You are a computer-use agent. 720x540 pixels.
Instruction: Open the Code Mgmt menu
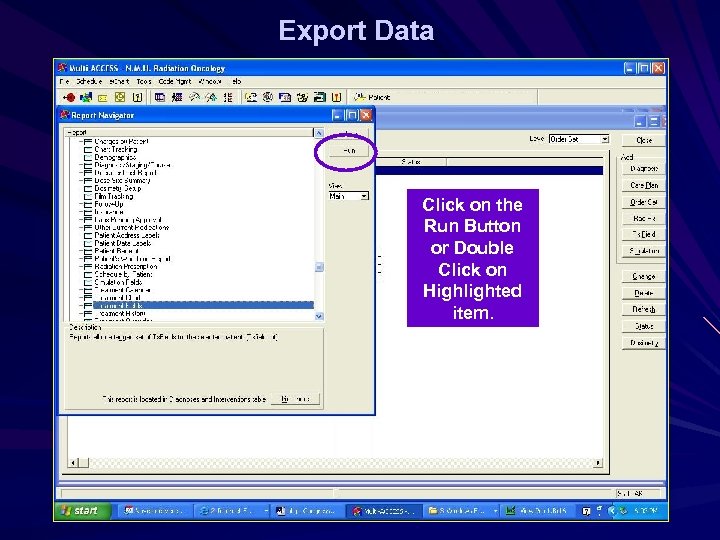(174, 81)
